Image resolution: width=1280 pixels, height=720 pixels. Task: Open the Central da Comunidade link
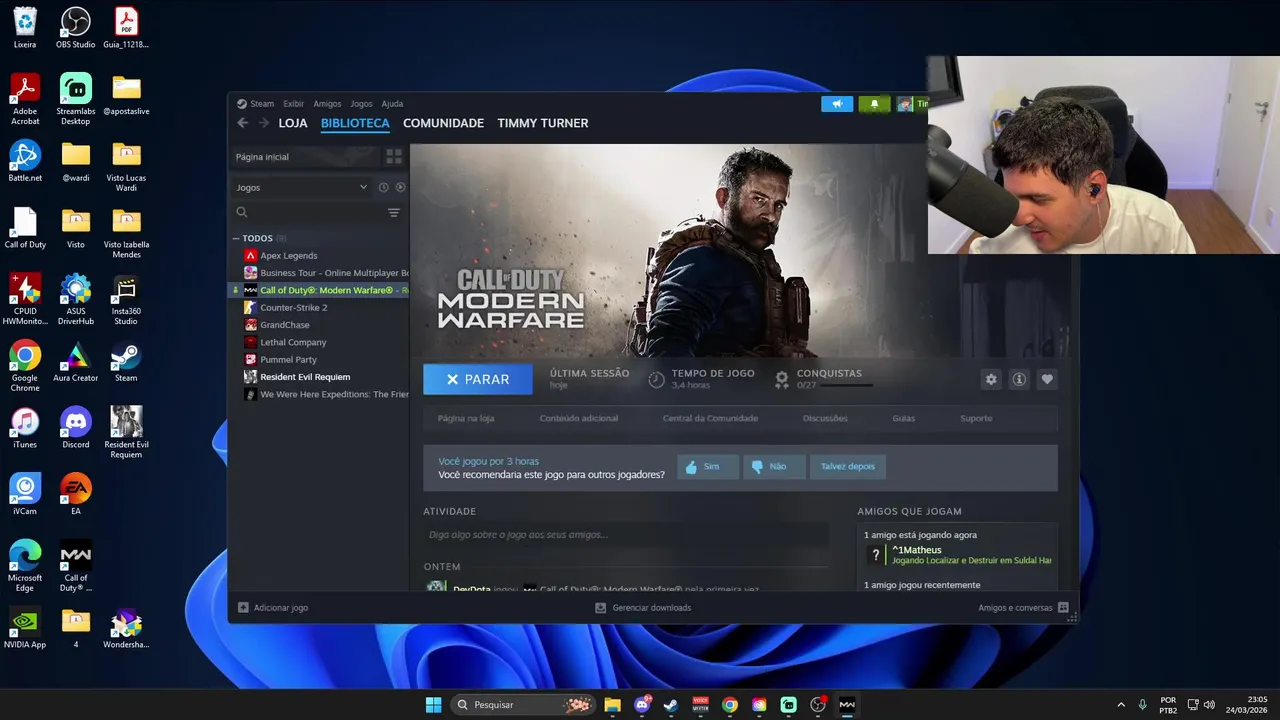point(710,418)
